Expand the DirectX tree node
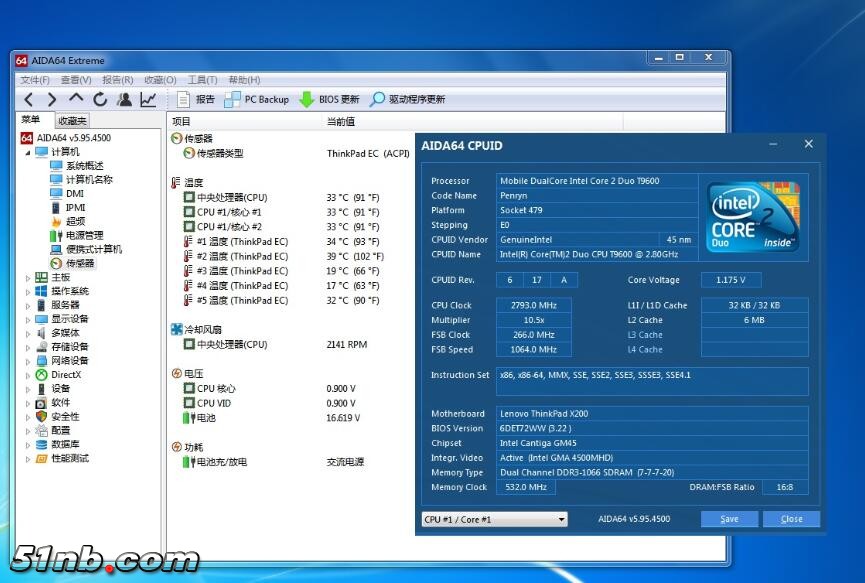The width and height of the screenshot is (865, 583). point(28,375)
